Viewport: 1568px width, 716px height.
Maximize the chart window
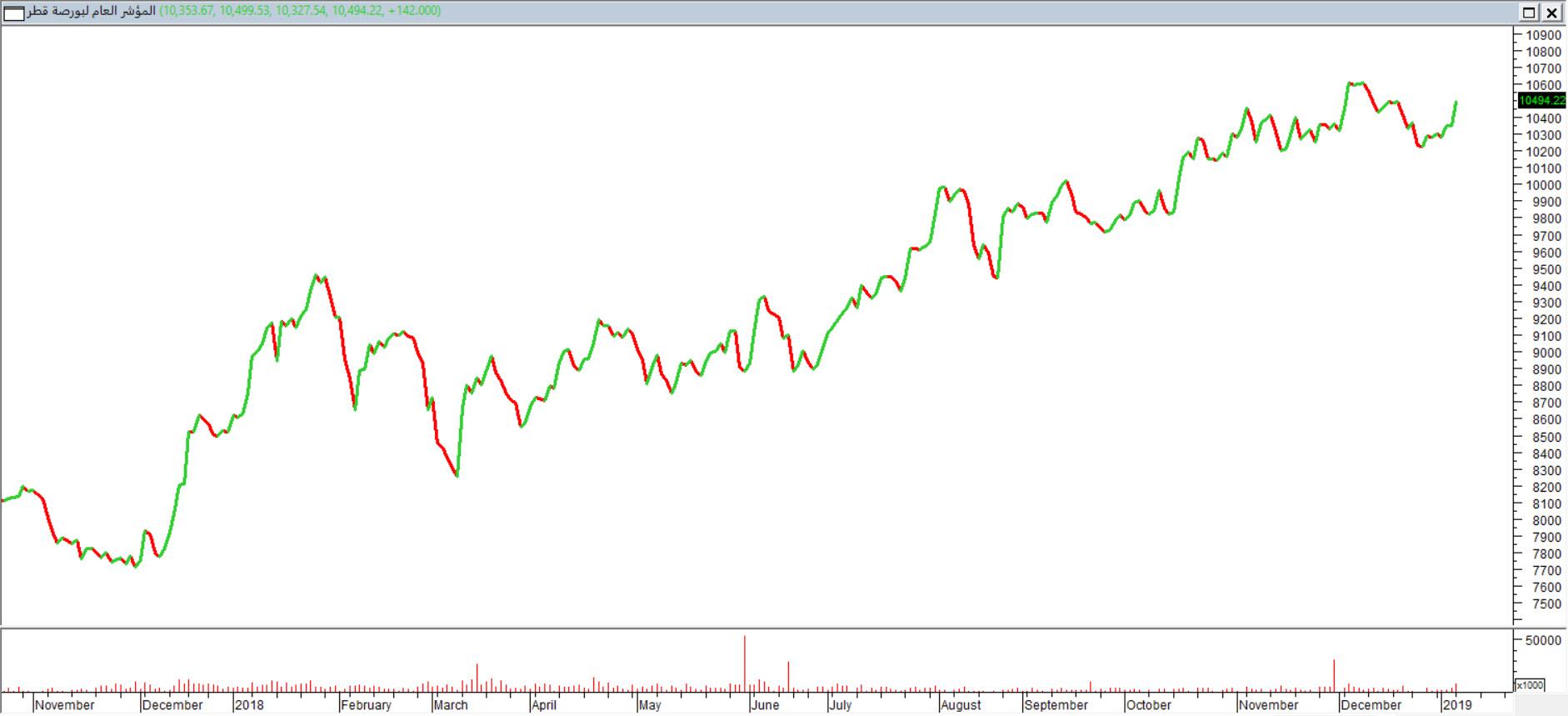point(1530,13)
